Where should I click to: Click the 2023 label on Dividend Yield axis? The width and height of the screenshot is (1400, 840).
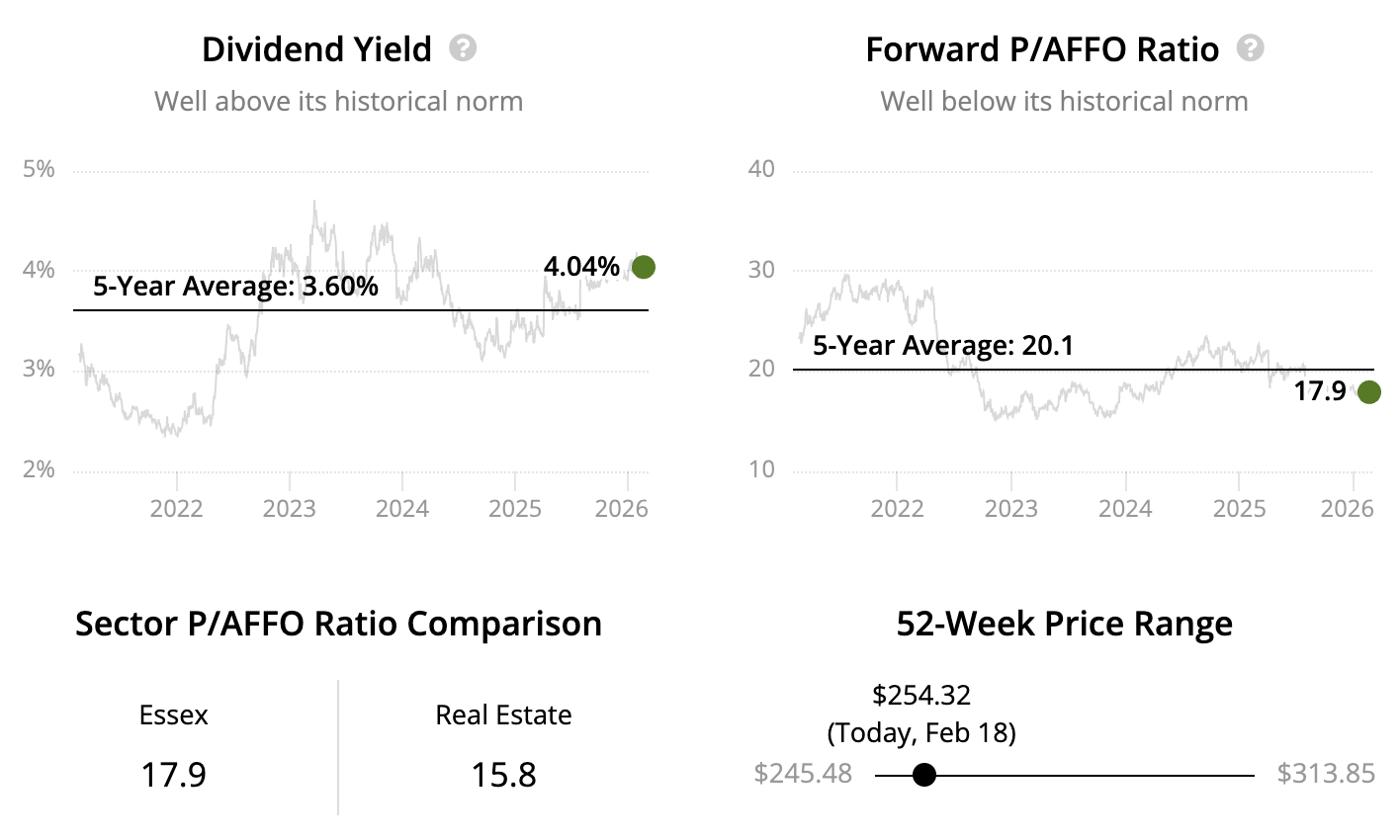click(x=290, y=508)
